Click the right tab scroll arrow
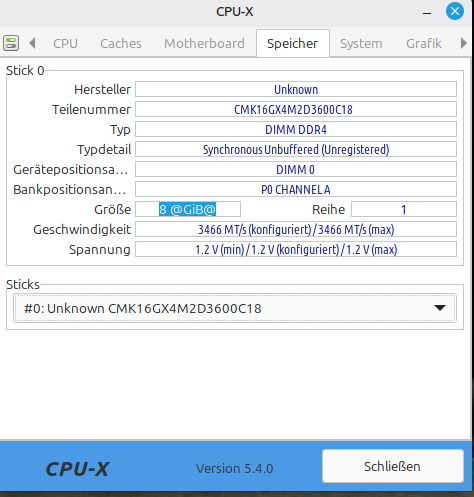 (x=463, y=43)
